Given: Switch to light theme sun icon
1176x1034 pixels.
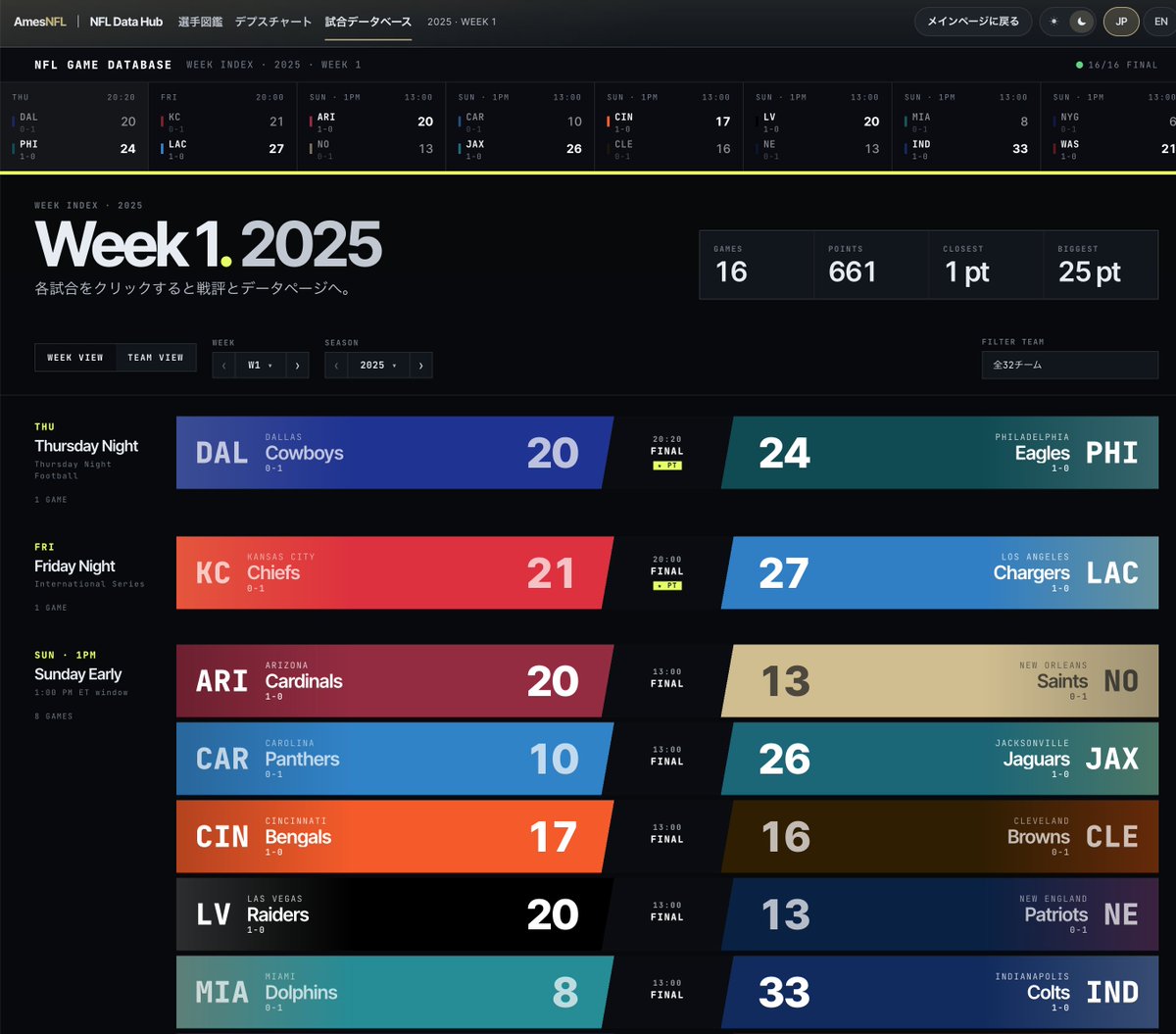Looking at the screenshot, I should coord(1054,22).
